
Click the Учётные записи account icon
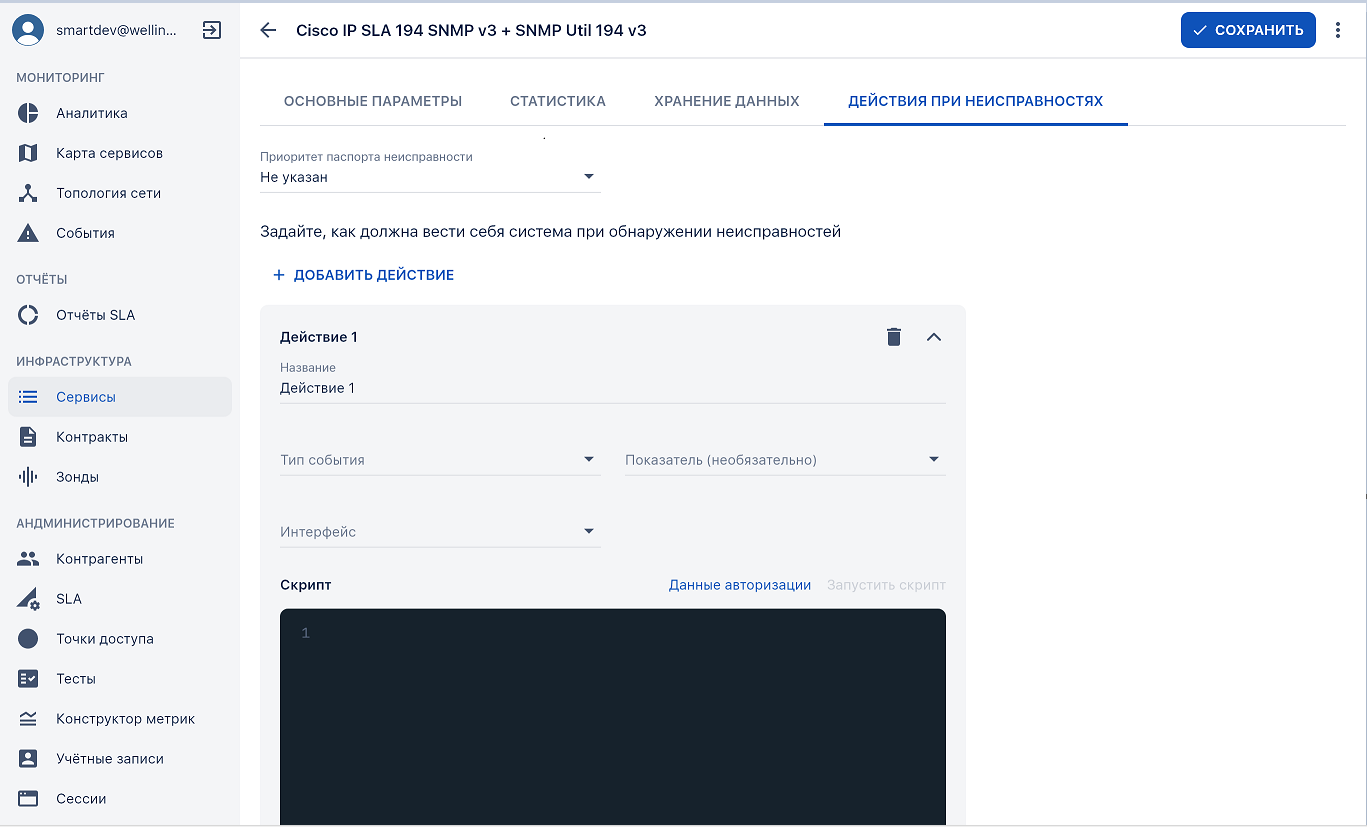(28, 759)
